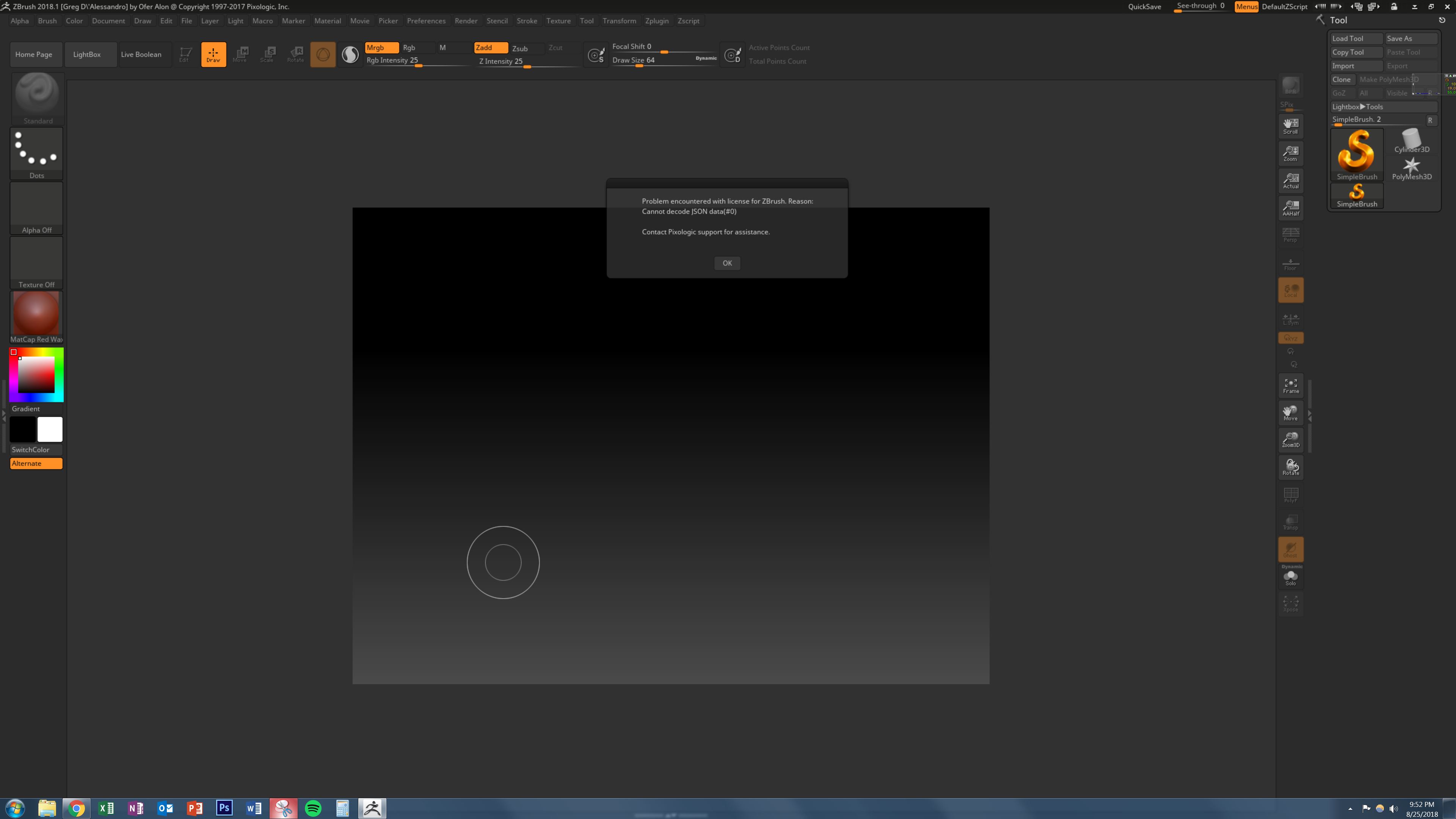Open the Dots stroke selector
This screenshot has height=819, width=1456.
[x=37, y=153]
